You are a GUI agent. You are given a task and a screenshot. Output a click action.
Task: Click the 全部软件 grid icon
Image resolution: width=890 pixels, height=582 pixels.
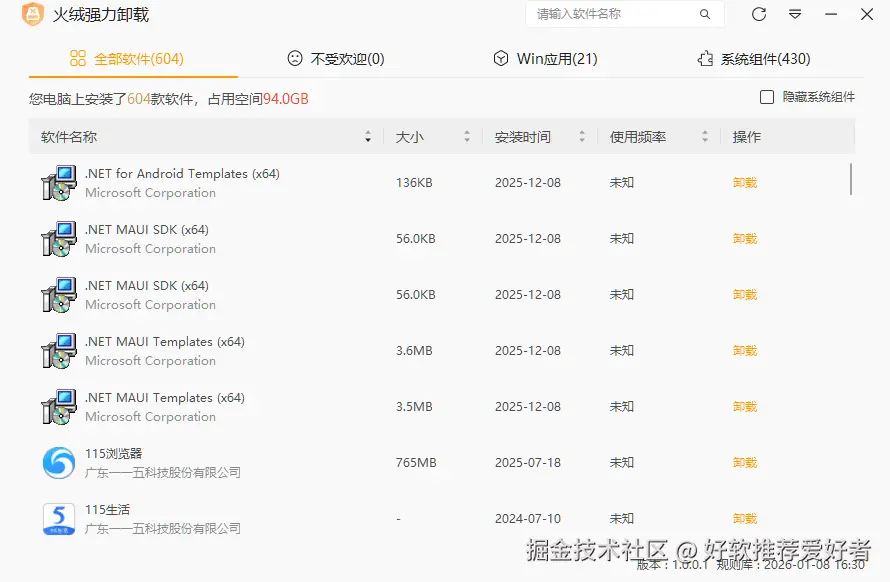[78, 58]
